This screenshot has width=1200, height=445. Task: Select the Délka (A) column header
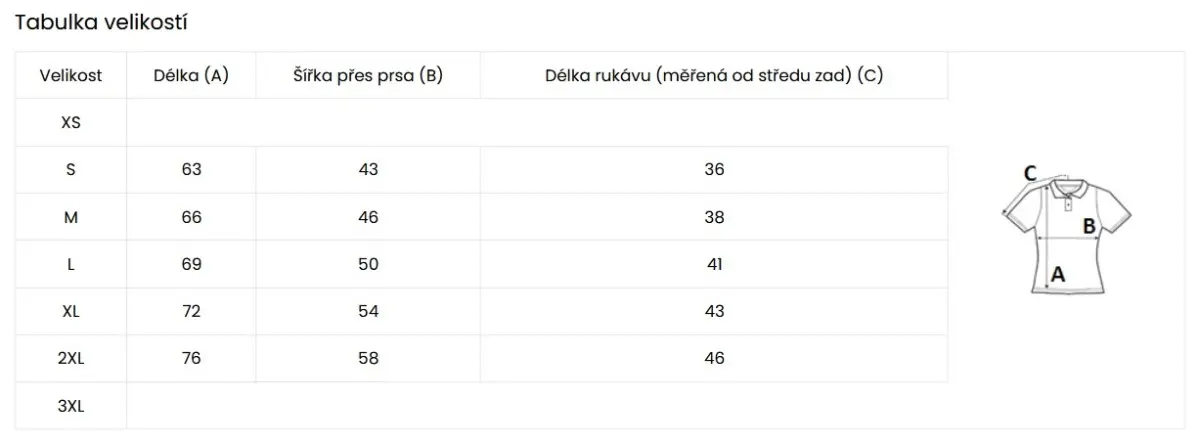click(192, 76)
